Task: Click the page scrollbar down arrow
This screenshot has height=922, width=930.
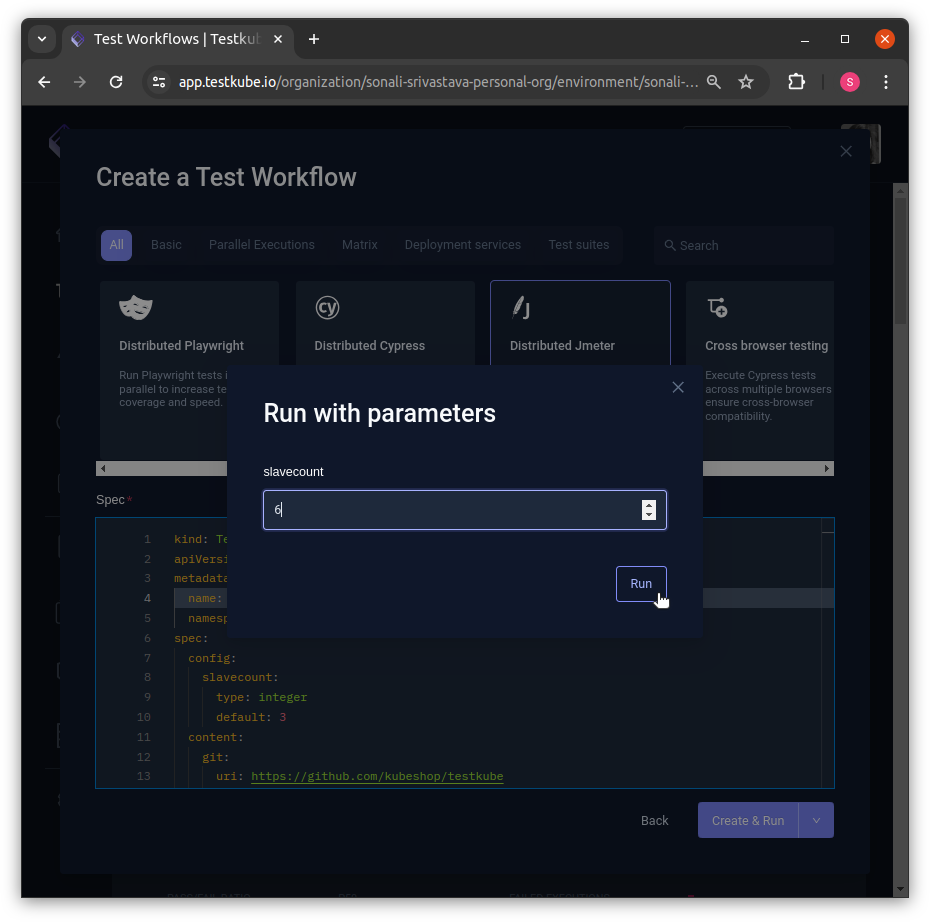Action: coord(901,889)
